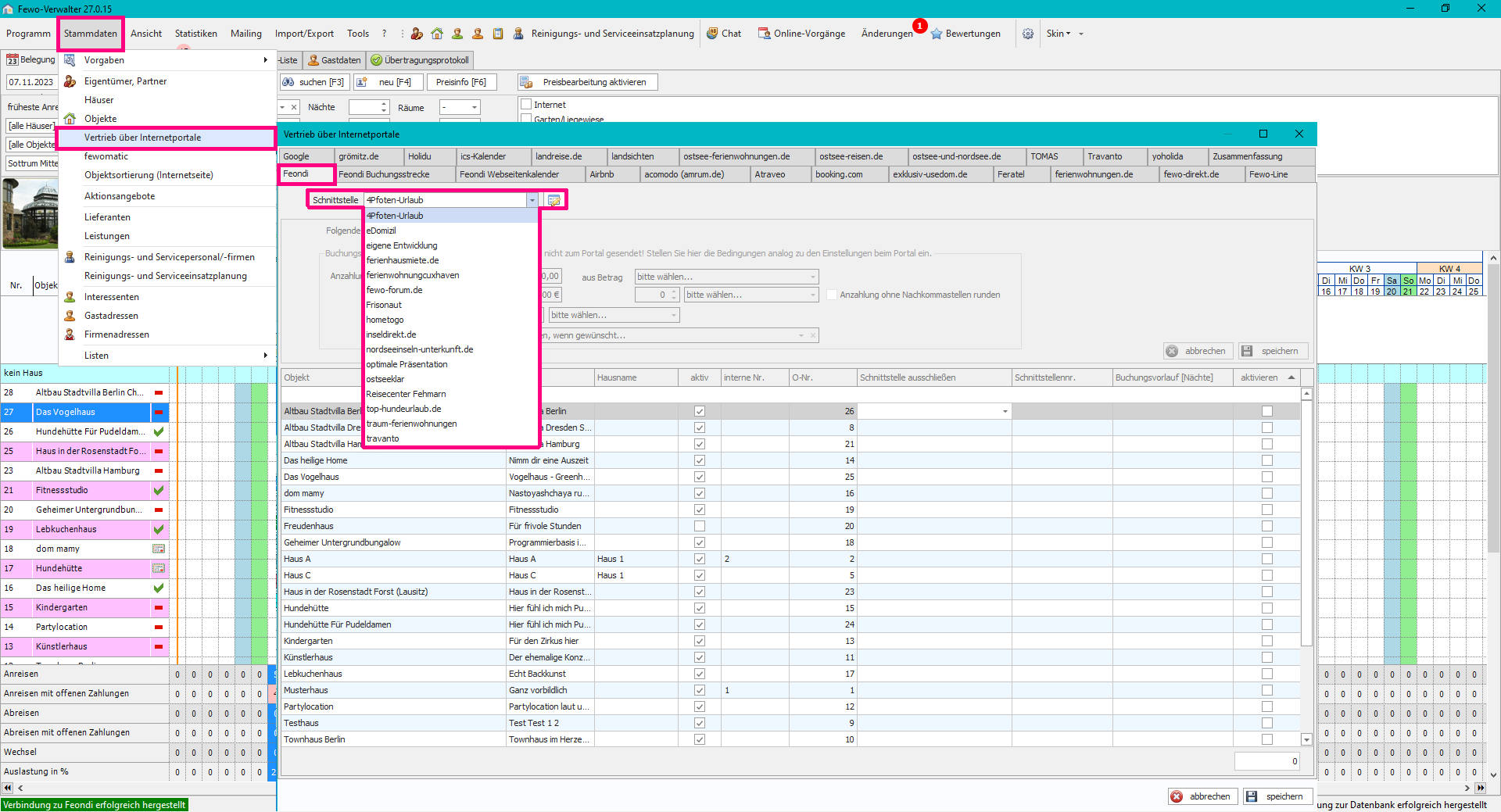Click Preisinfo [F6] button
Viewport: 1501px width, 812px height.
(460, 82)
